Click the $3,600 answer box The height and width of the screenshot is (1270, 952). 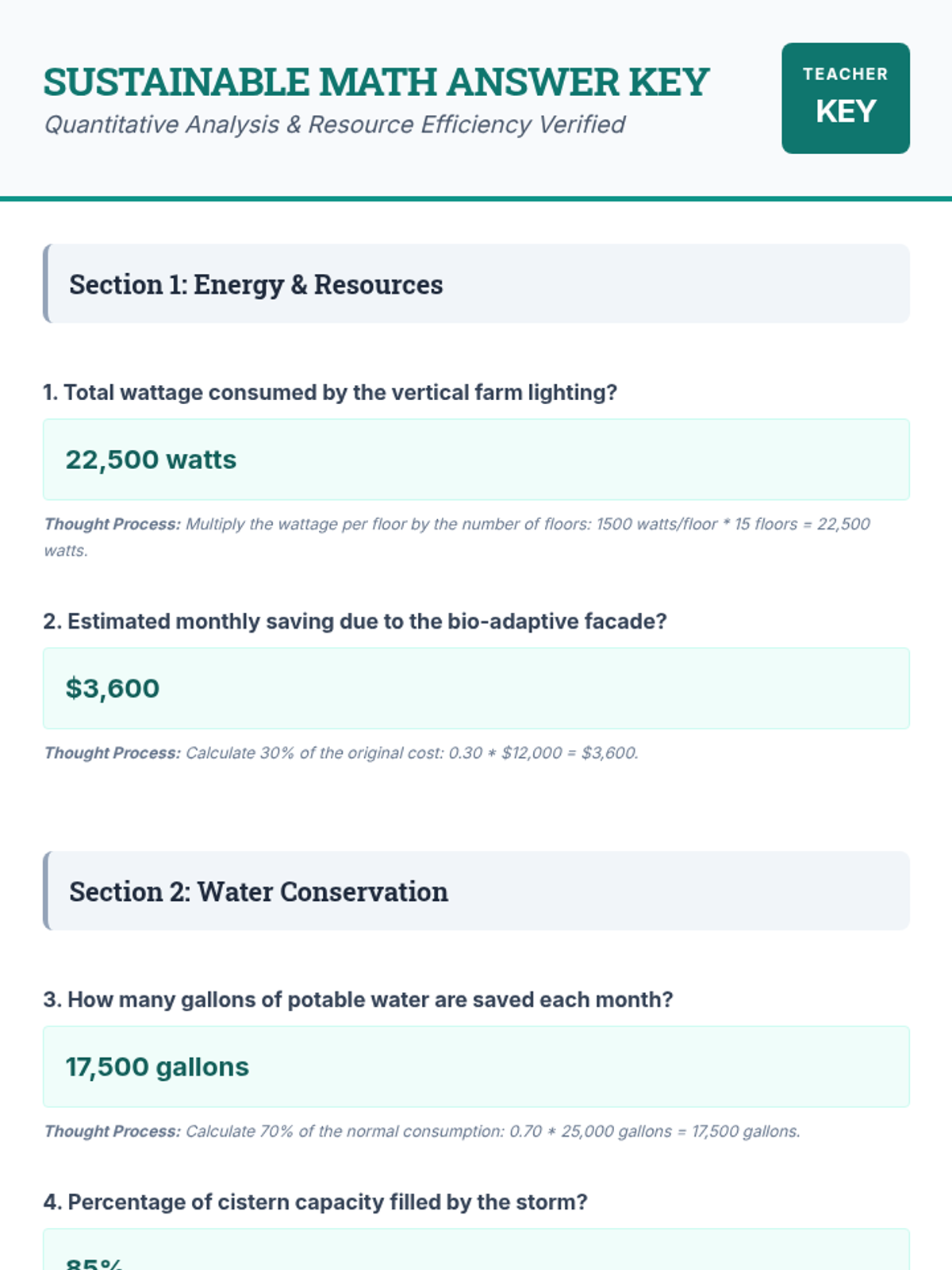click(476, 688)
